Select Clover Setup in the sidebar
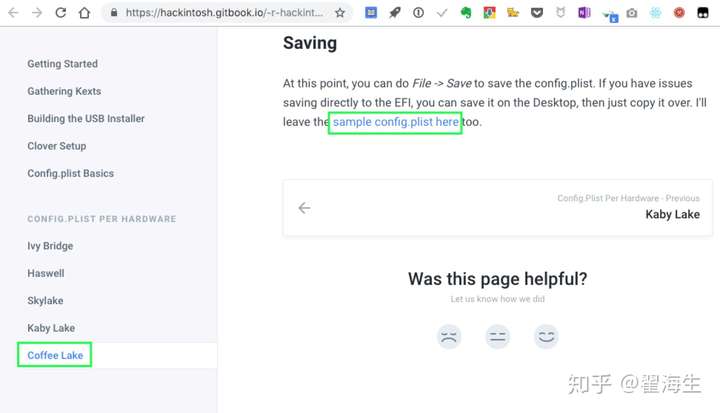Screen dimensions: 720x413 pos(56,146)
